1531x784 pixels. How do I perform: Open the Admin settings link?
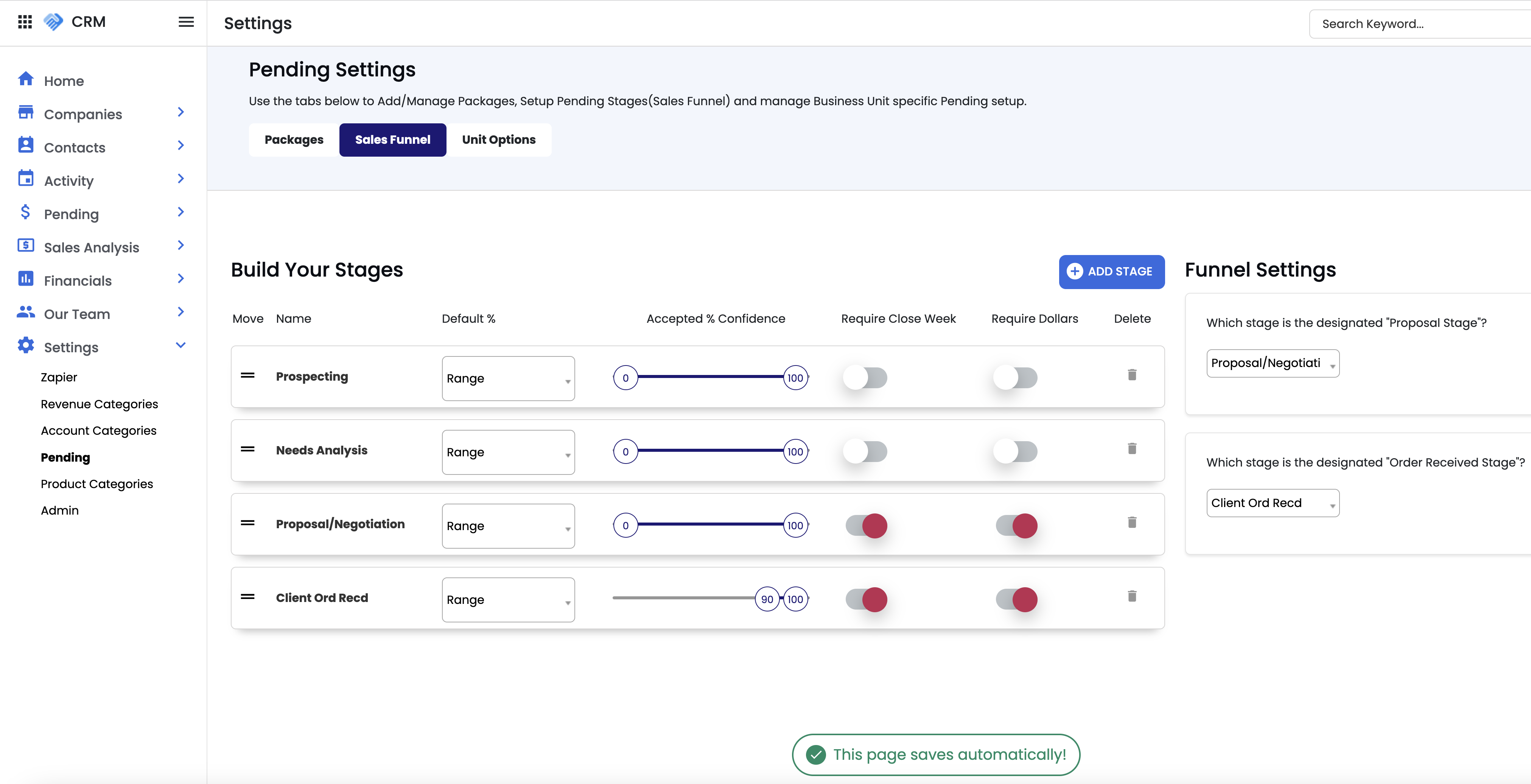(59, 510)
